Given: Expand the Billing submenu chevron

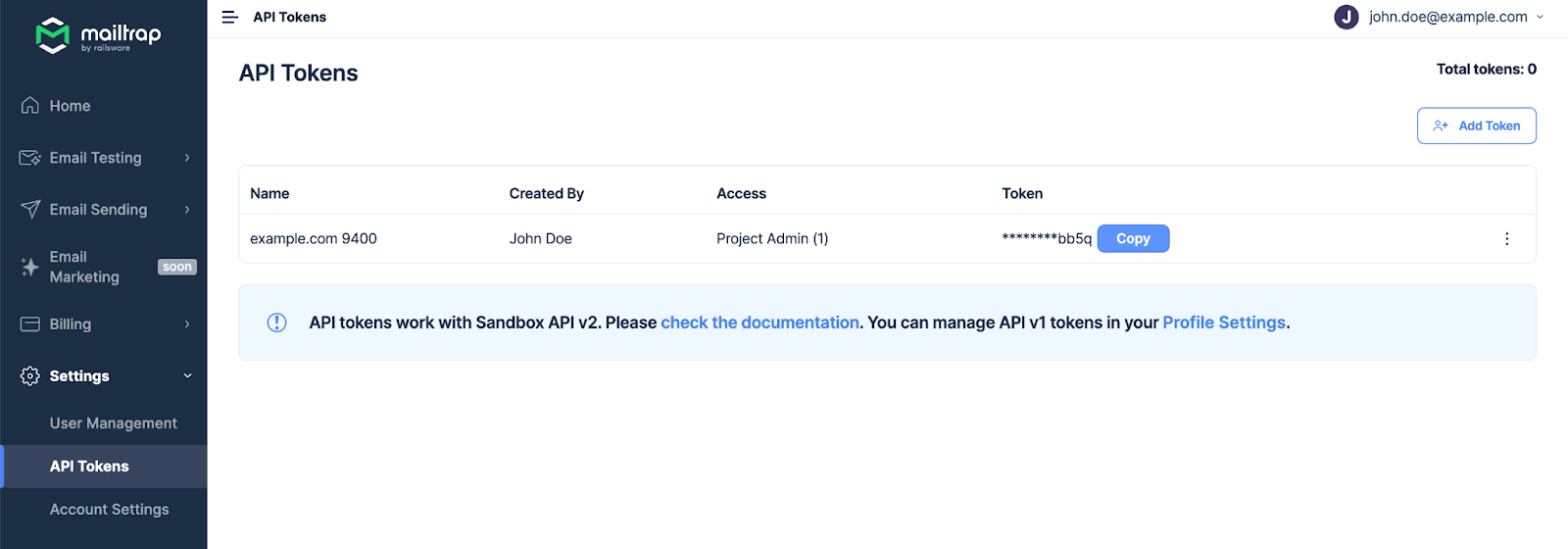Looking at the screenshot, I should point(187,324).
